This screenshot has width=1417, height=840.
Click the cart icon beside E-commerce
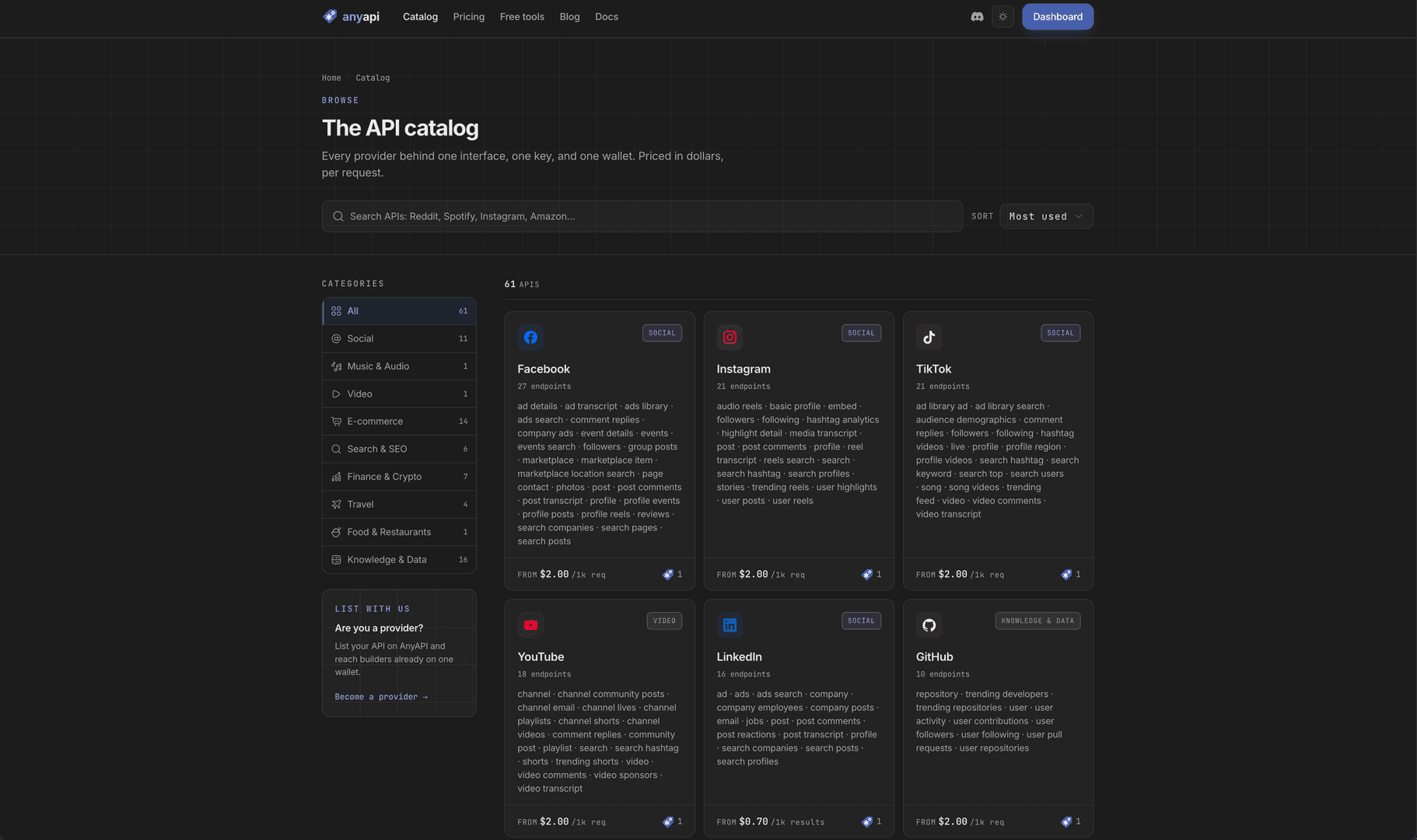point(336,422)
